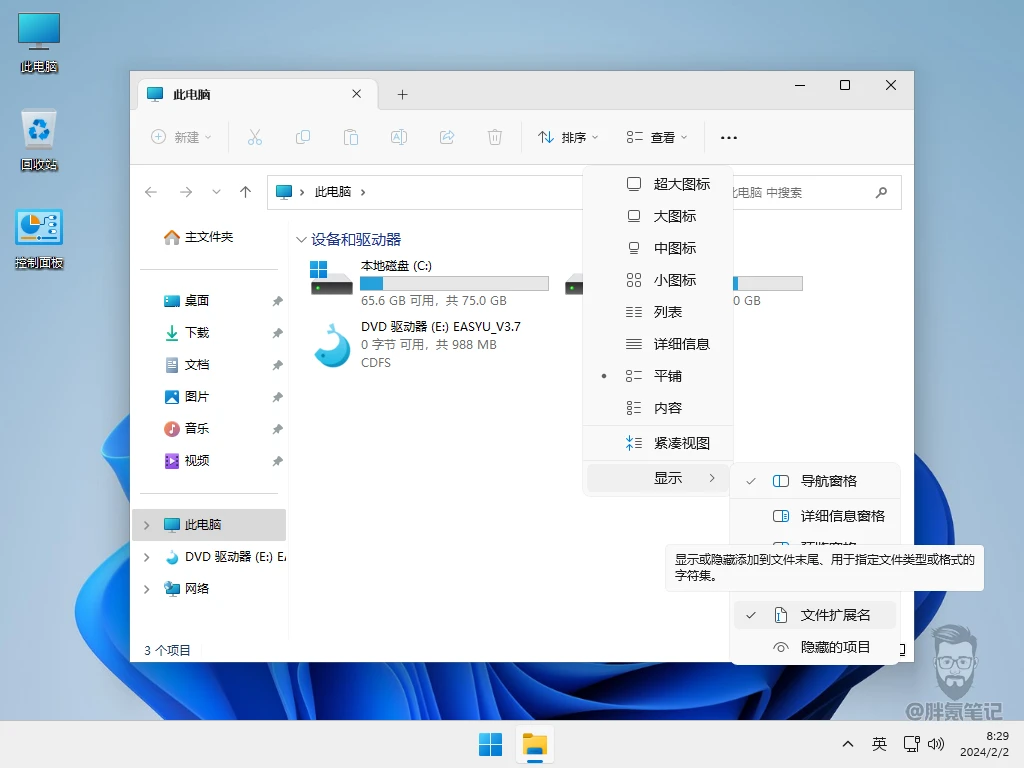1024x768 pixels.
Task: Toggle 文件扩展名 file extensions option
Action: 814,615
